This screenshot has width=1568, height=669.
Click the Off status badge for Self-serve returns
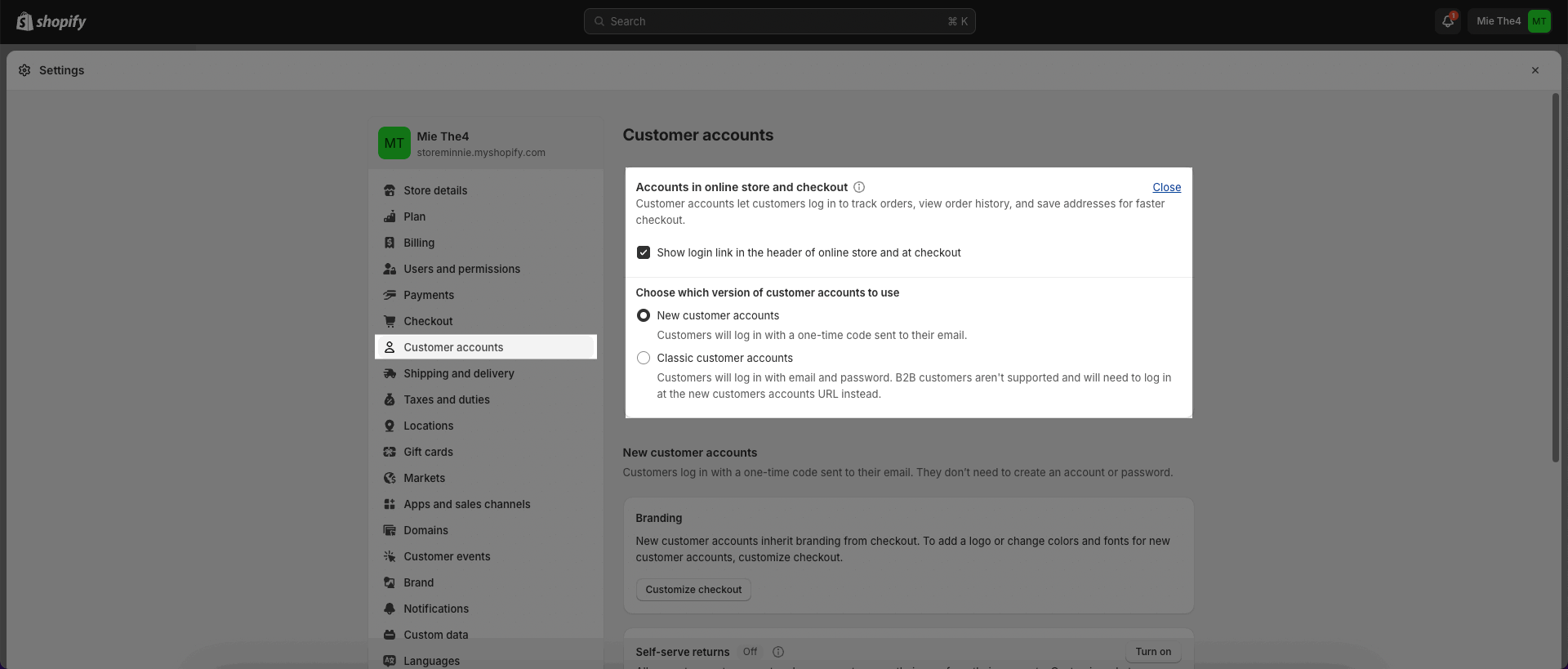750,652
